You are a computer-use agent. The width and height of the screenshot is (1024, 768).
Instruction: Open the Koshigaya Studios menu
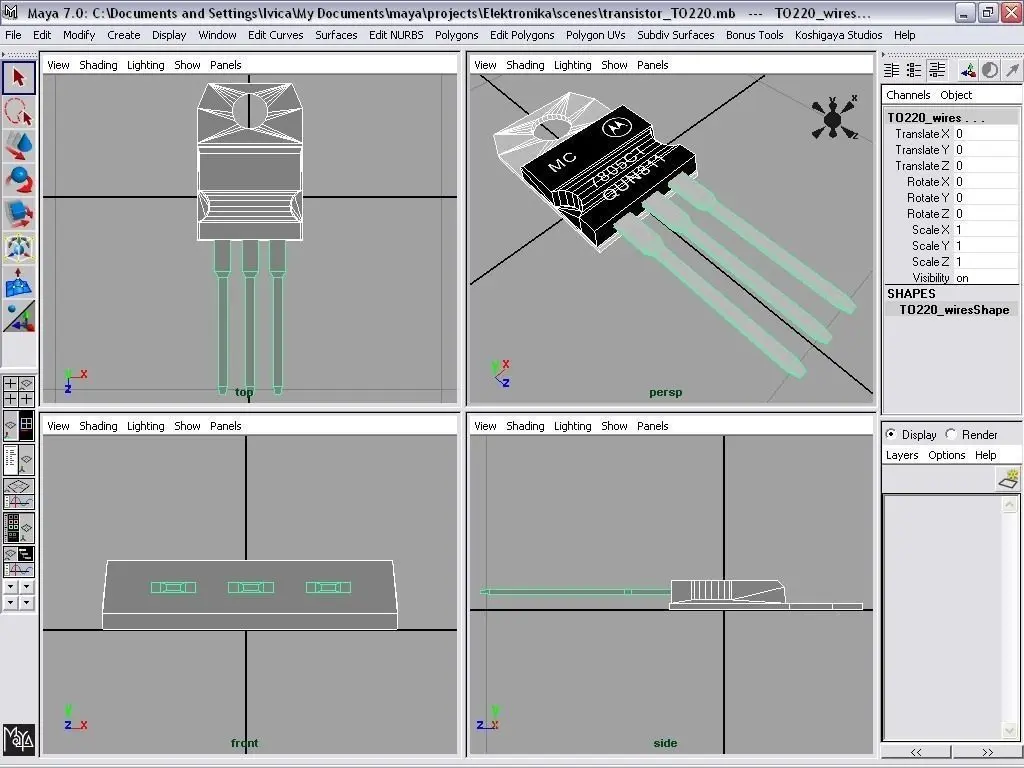coord(839,35)
